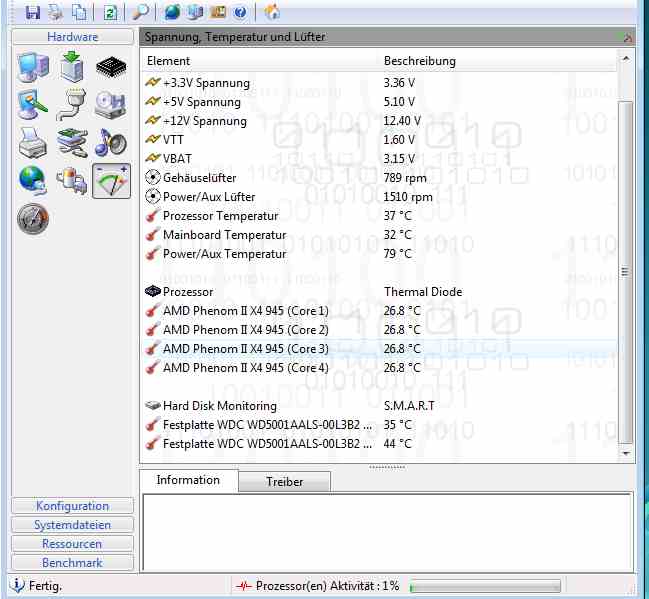
Task: Sort by the Element column header
Action: pos(260,61)
